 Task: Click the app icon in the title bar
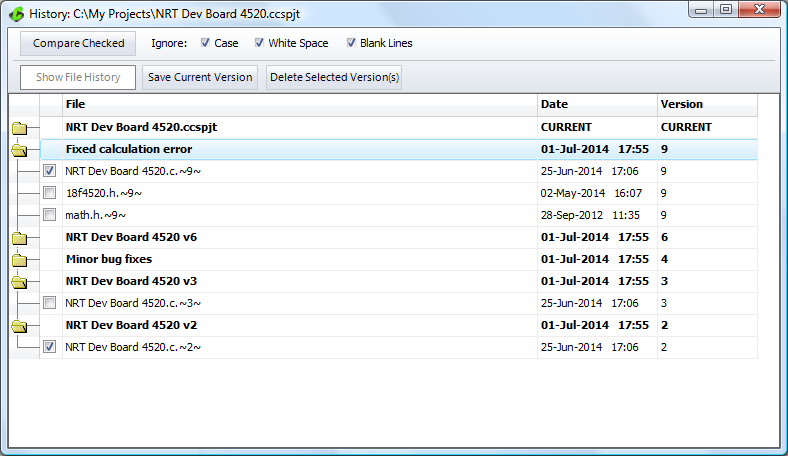(17, 15)
